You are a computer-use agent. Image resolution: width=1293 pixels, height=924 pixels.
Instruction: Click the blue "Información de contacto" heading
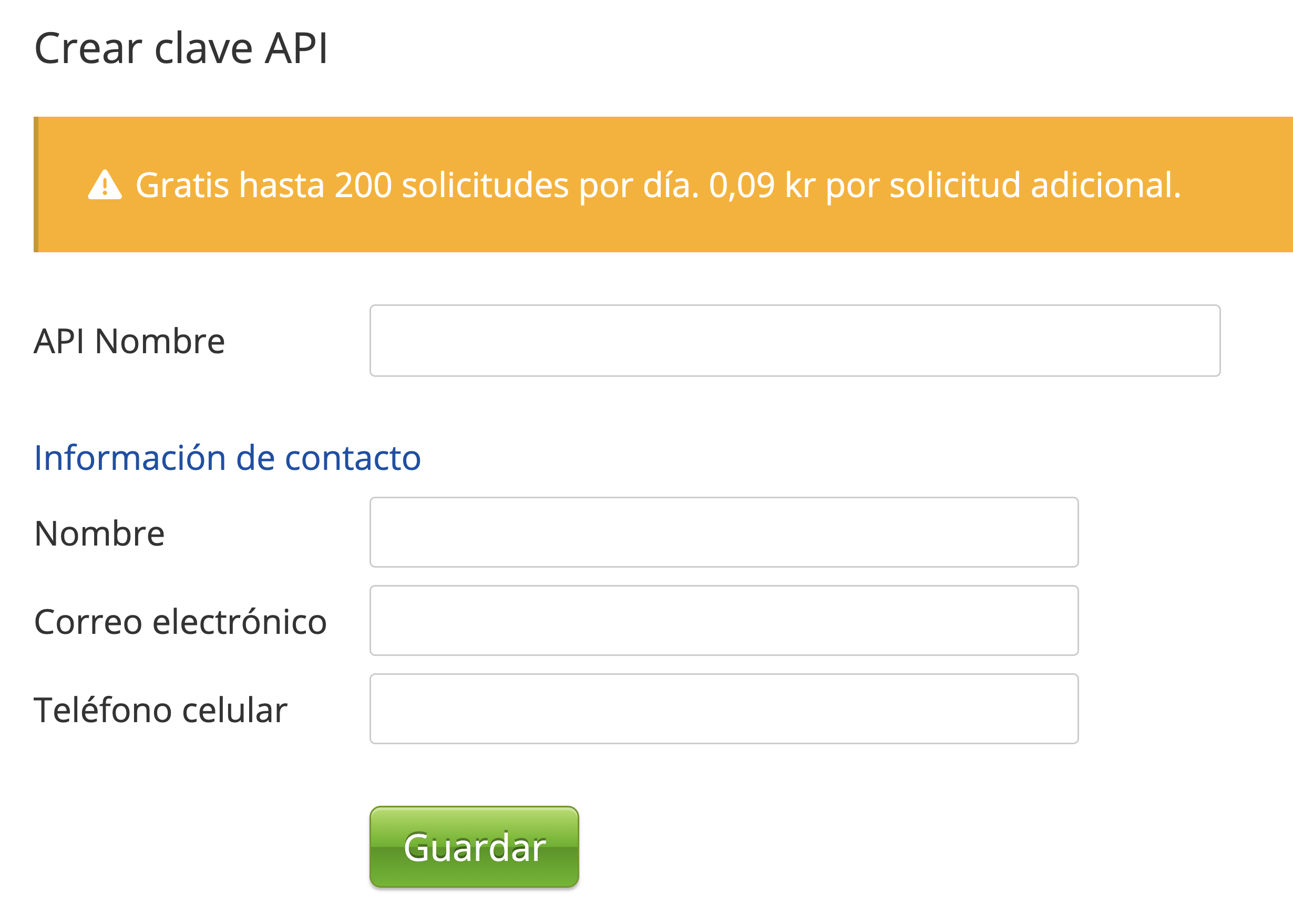[x=227, y=457]
